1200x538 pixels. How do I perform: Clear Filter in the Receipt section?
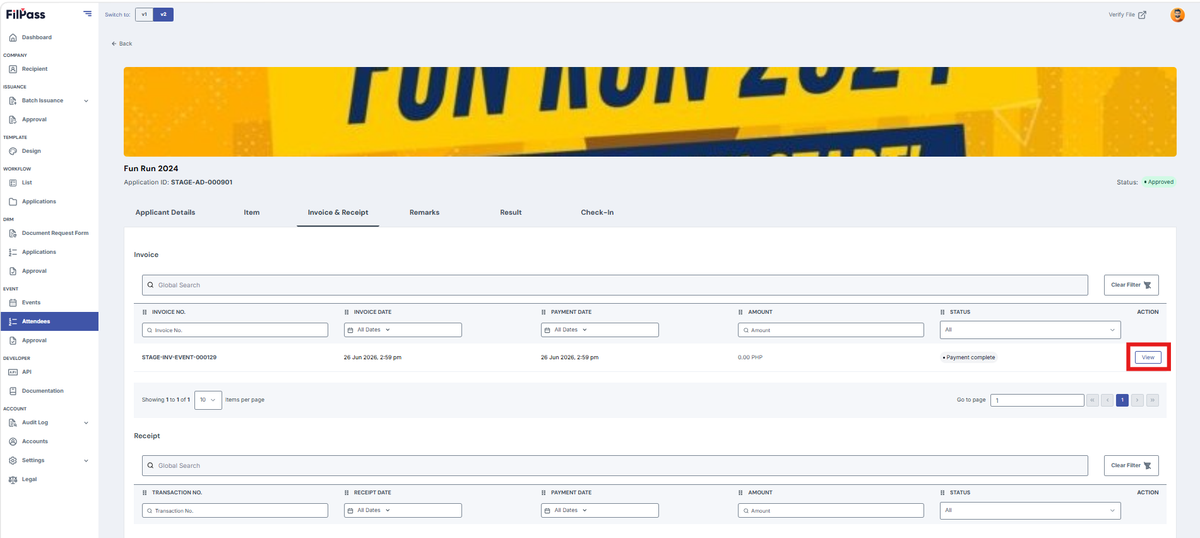tap(1131, 465)
